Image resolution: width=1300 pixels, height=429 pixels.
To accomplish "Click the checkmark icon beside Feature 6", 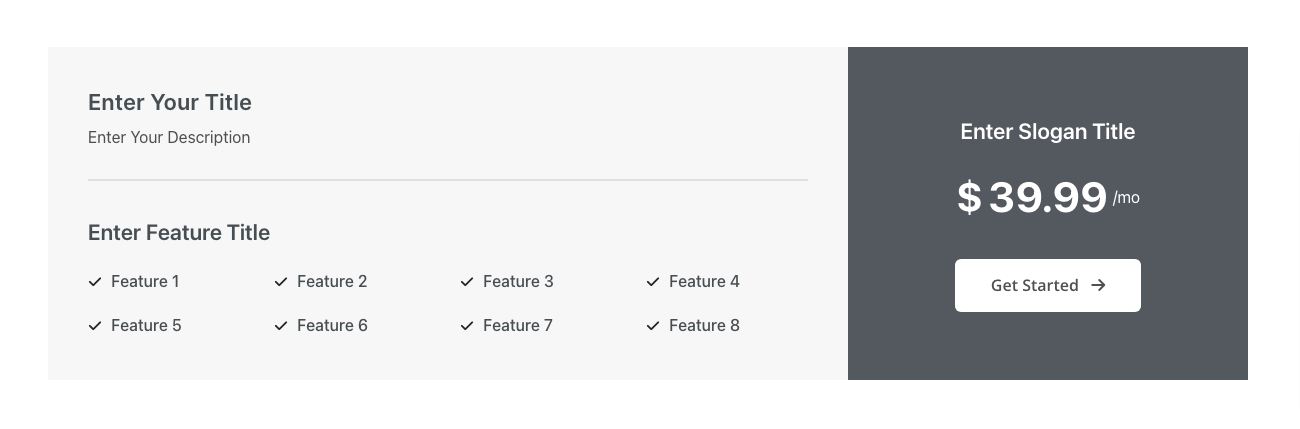I will pos(281,326).
